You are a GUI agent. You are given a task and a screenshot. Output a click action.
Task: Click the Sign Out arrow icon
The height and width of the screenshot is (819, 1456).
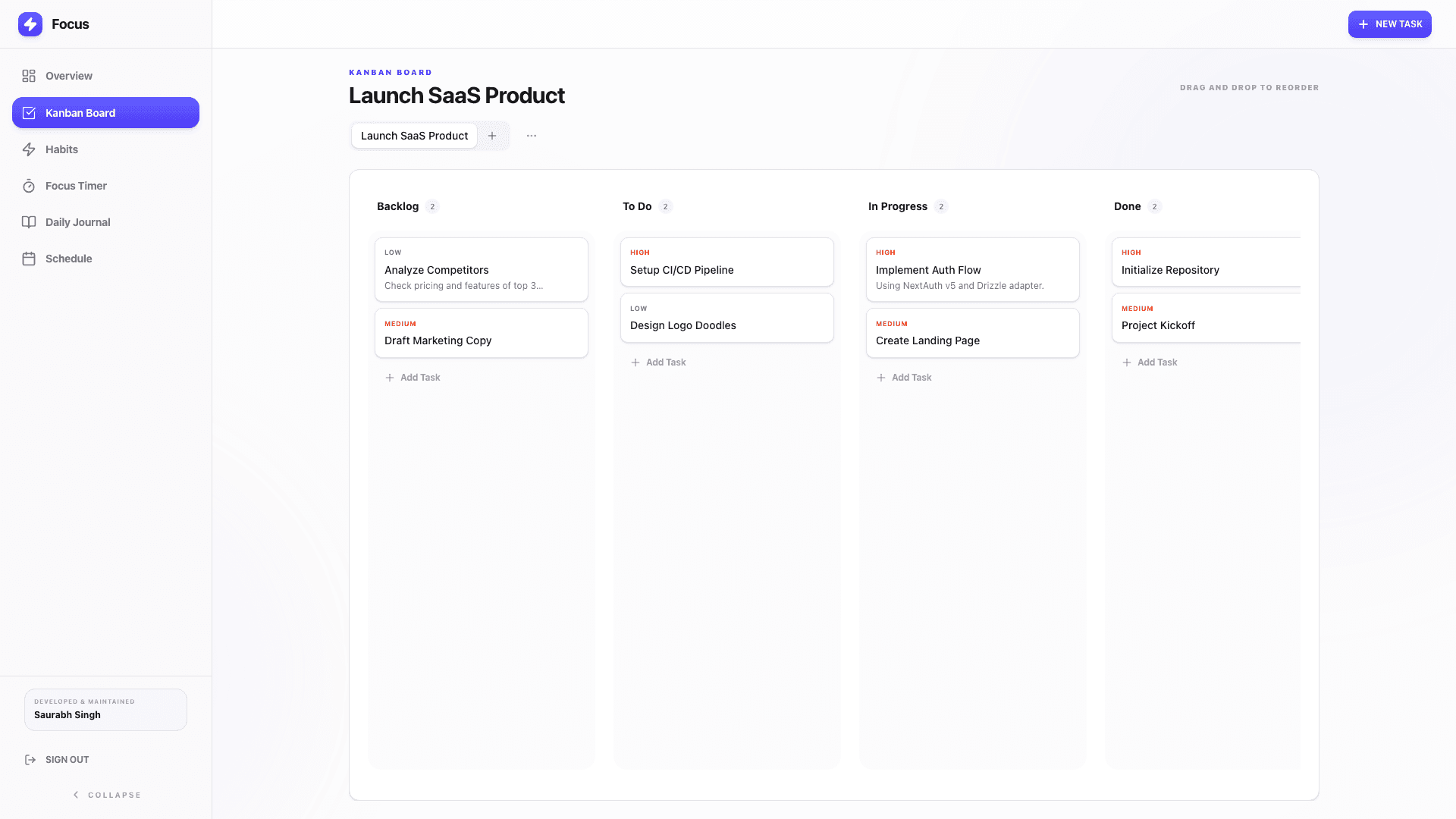(30, 759)
